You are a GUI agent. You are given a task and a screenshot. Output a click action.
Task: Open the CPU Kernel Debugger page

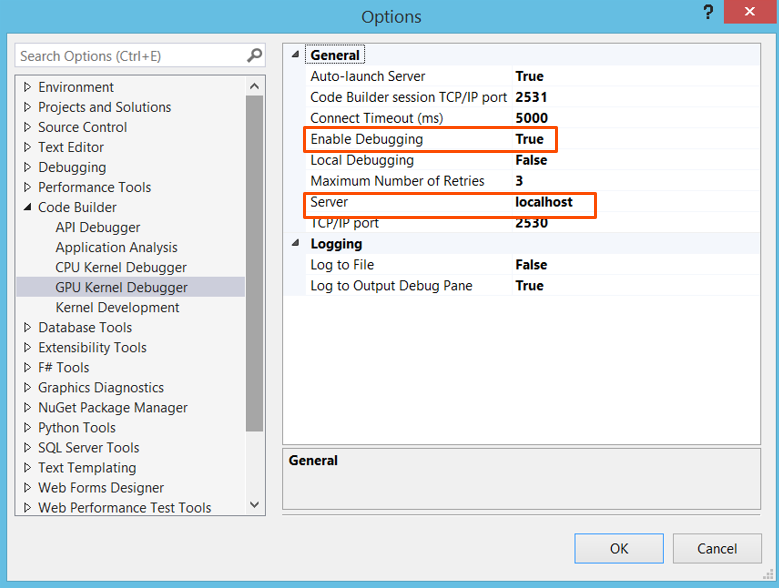tap(121, 267)
